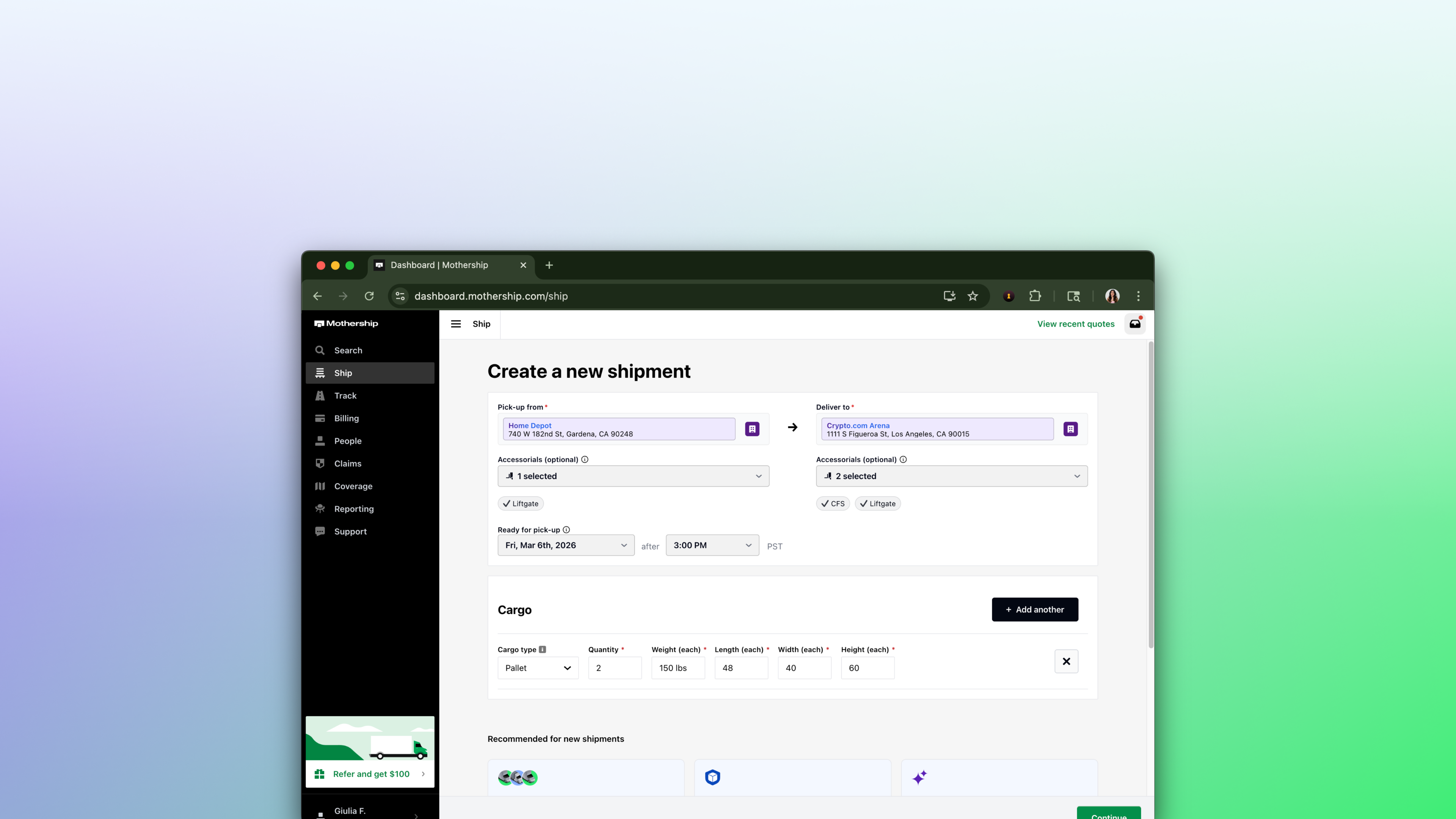Click the Add another cargo button

[1034, 609]
